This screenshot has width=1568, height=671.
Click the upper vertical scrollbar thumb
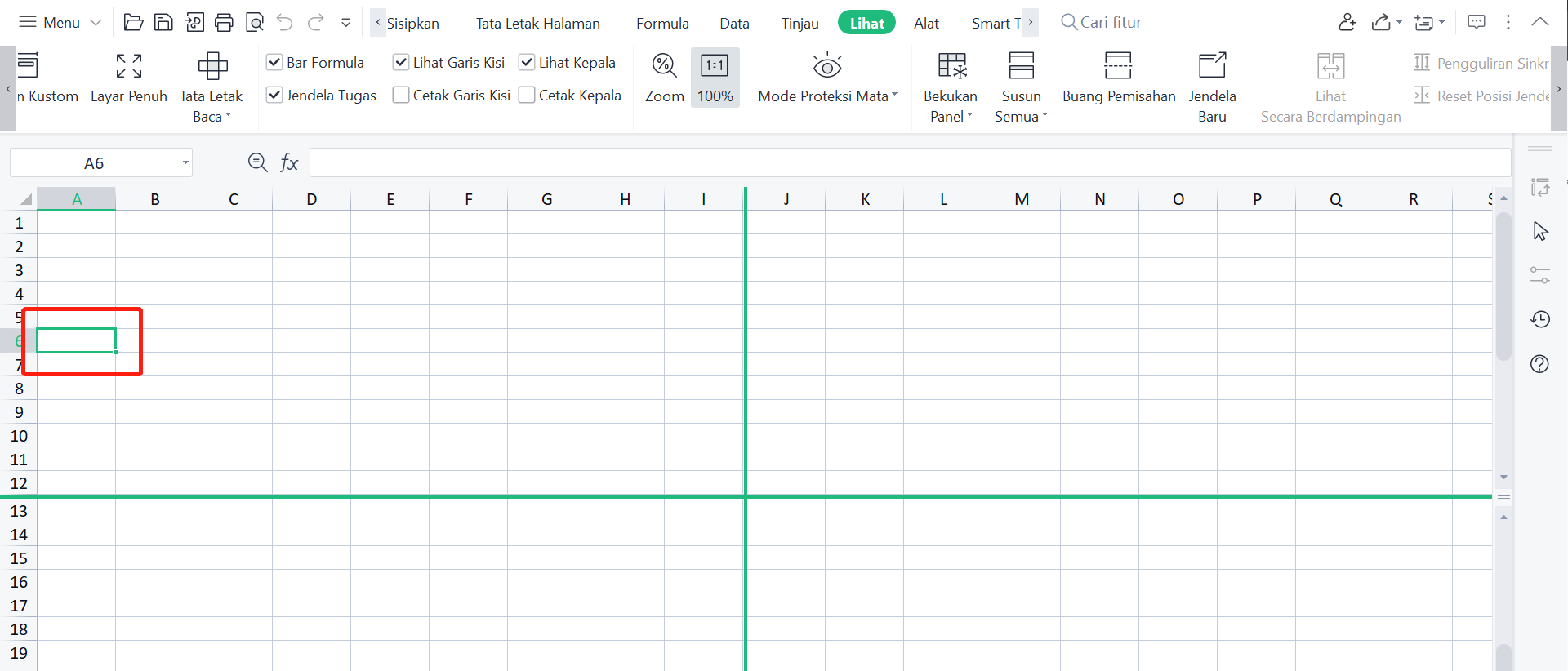pos(1503,286)
